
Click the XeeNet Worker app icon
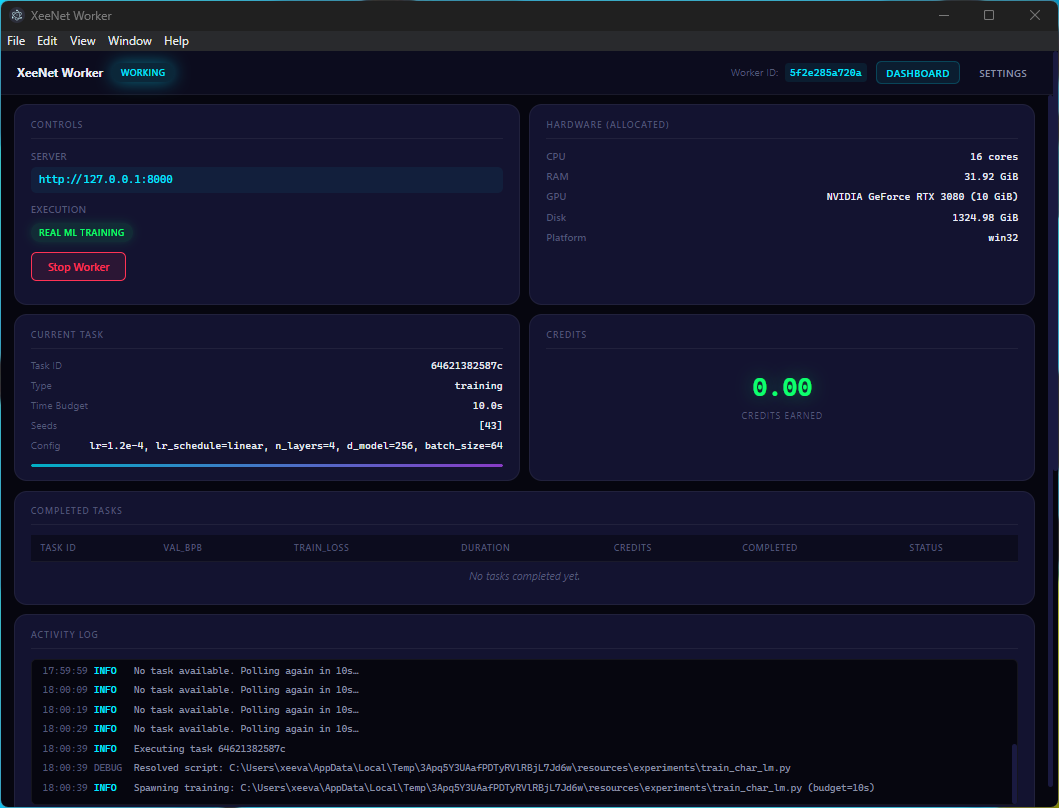[x=15, y=15]
